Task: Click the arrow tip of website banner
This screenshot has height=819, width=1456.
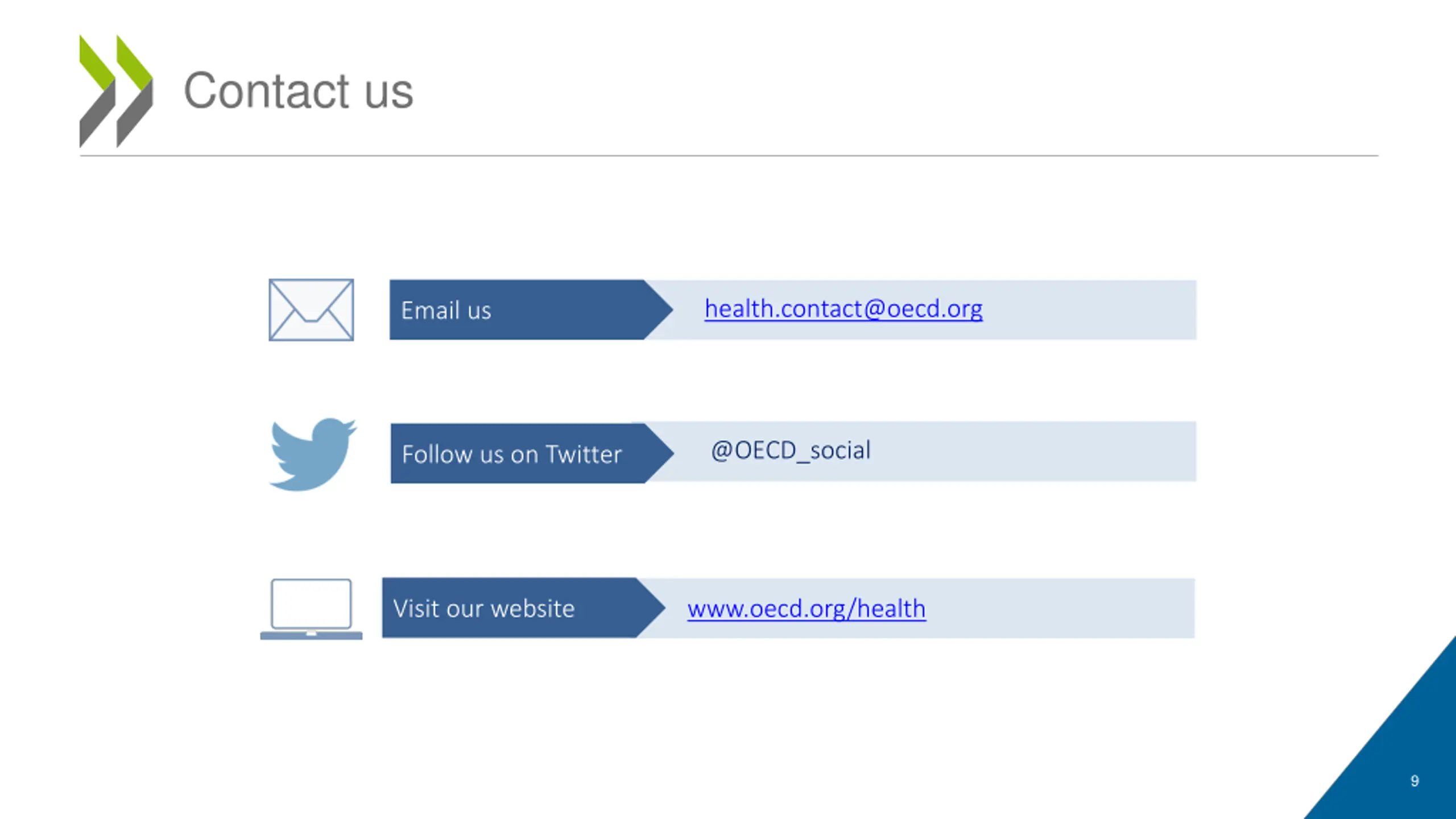Action: 652,608
